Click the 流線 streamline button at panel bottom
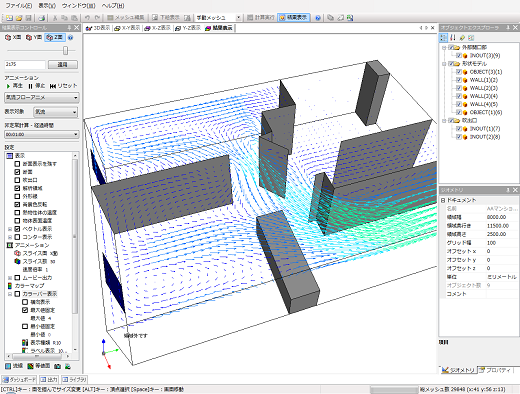The height and width of the screenshot is (394, 520). point(14,366)
